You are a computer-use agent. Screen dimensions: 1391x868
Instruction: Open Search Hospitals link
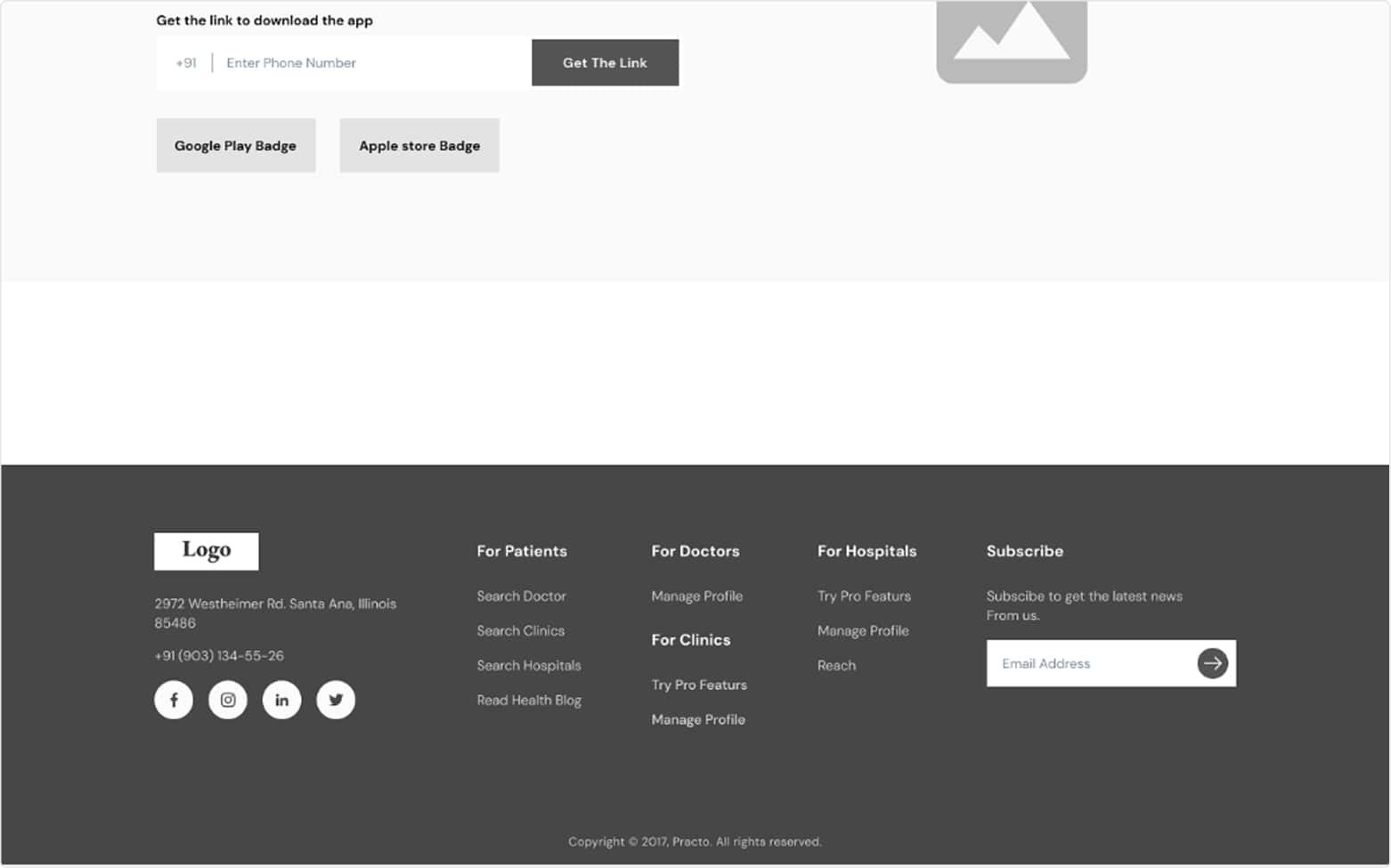528,666
